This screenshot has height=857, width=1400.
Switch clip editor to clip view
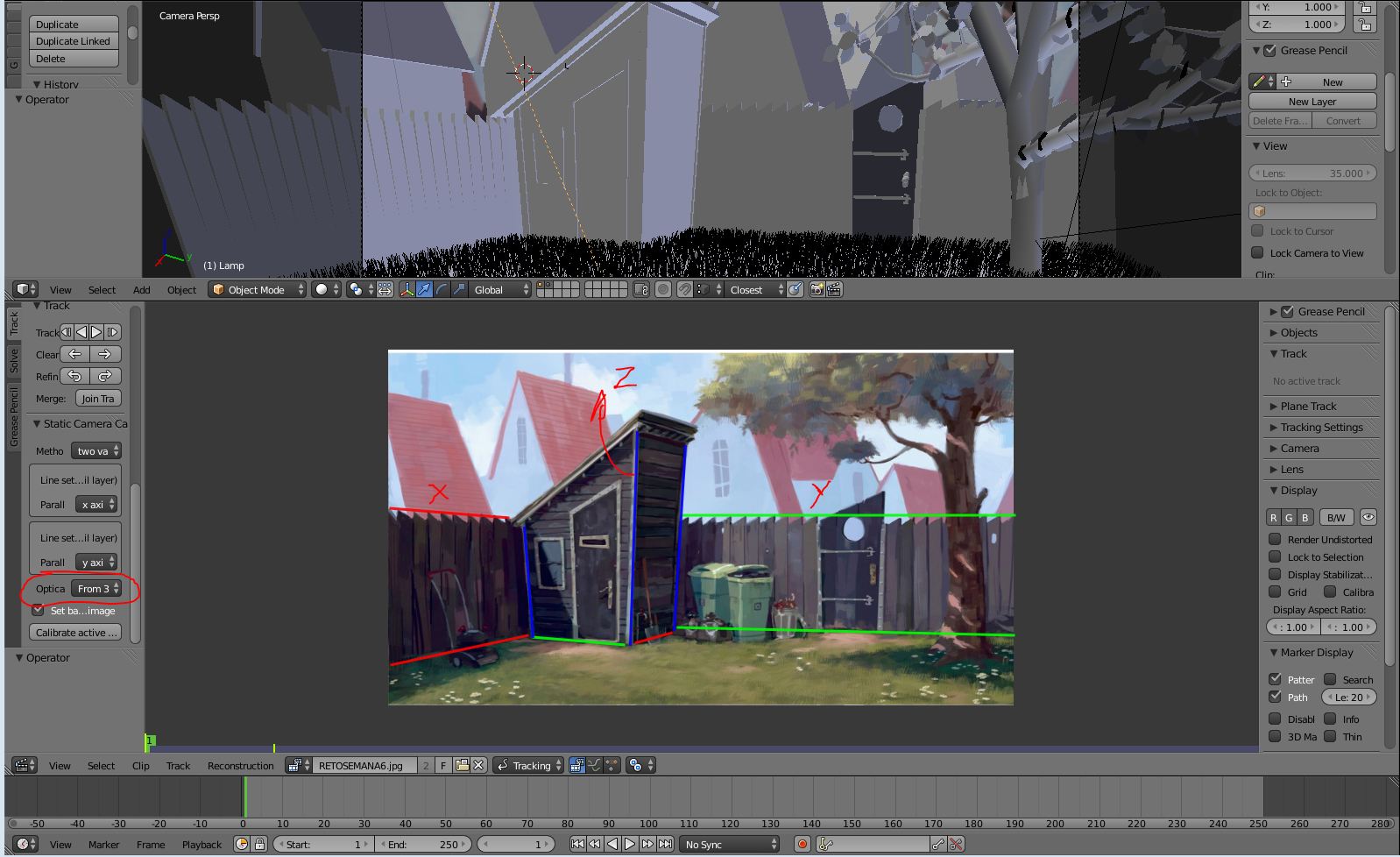[576, 765]
